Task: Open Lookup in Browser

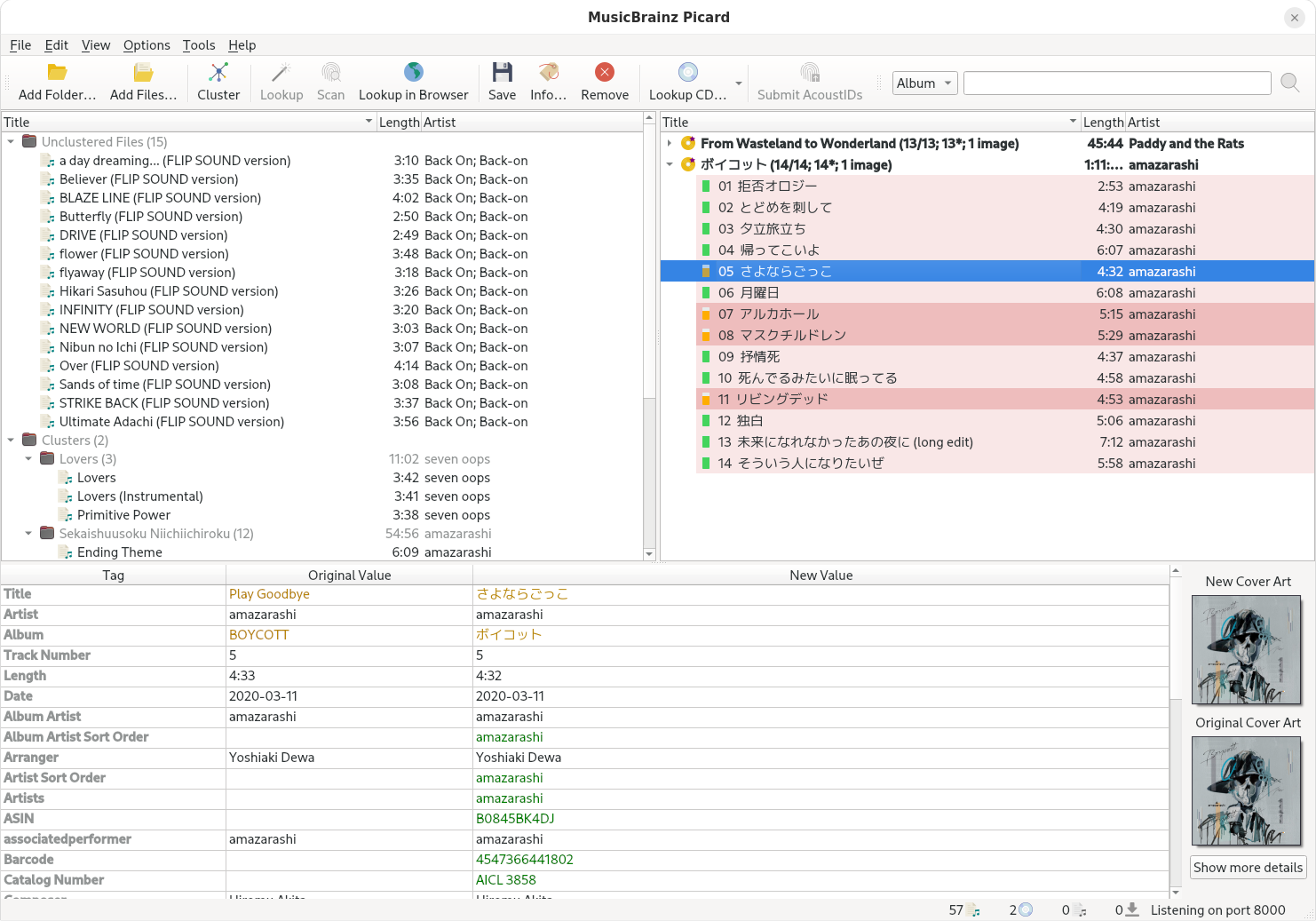Action: pyautogui.click(x=413, y=73)
